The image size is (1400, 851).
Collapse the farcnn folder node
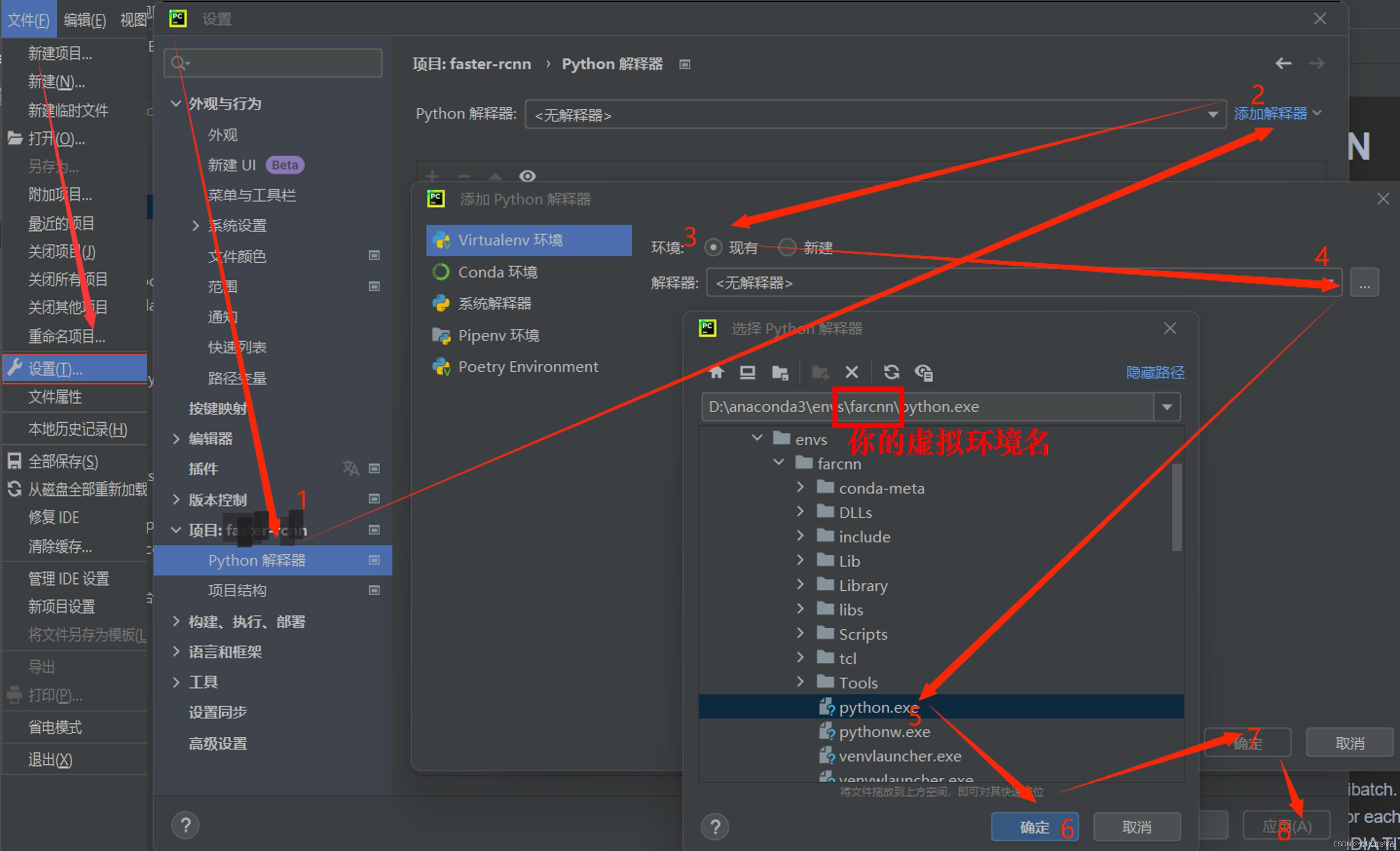[778, 462]
